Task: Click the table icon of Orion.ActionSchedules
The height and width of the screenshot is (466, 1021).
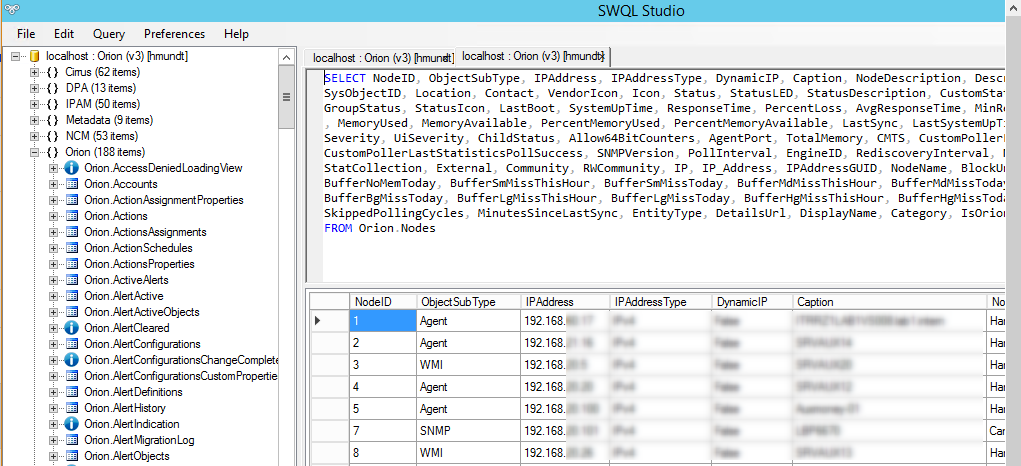Action: pyautogui.click(x=72, y=248)
